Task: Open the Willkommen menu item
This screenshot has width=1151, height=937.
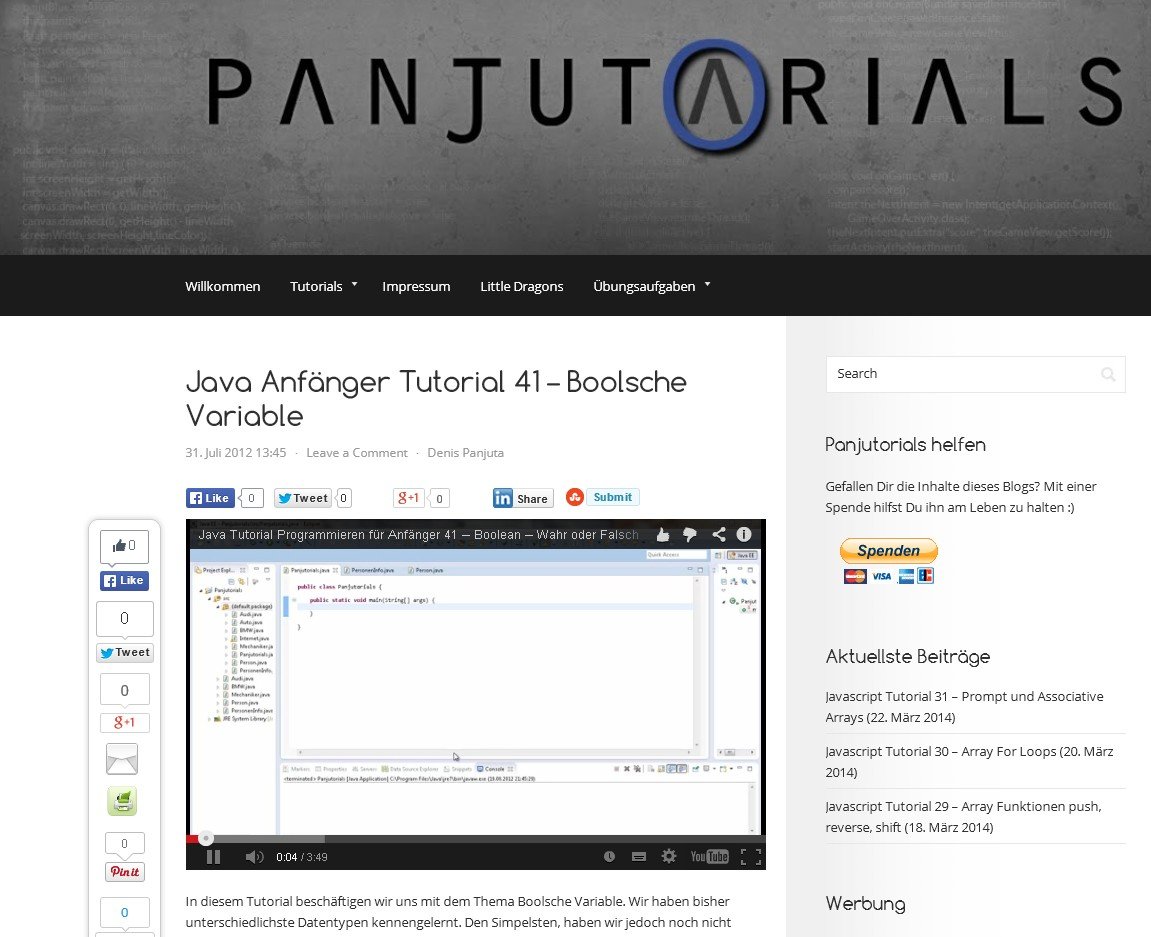Action: coord(222,286)
